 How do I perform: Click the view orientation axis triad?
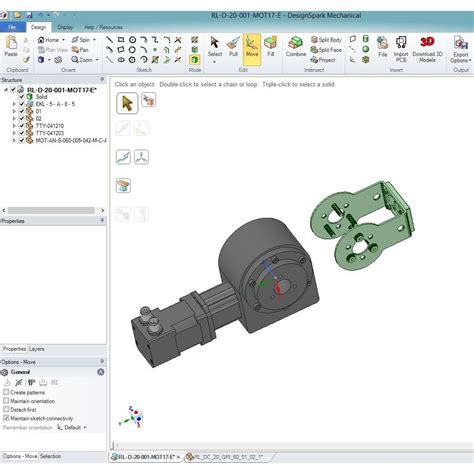[132, 417]
